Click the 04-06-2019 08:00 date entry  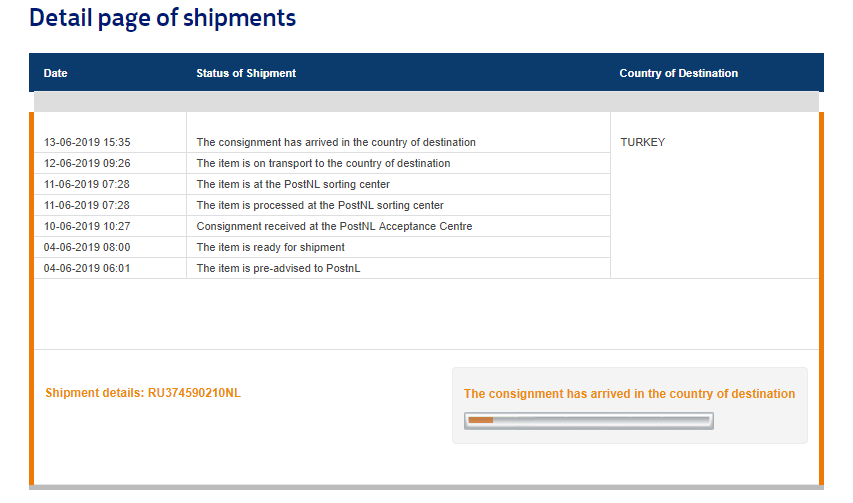87,247
